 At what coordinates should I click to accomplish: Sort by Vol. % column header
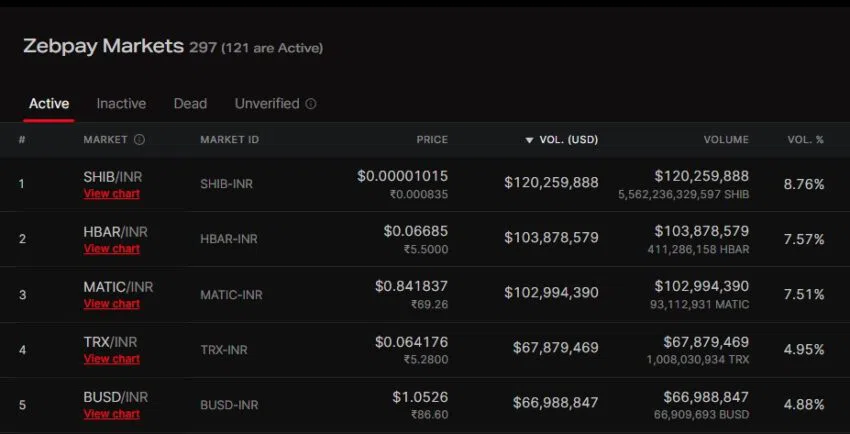805,140
